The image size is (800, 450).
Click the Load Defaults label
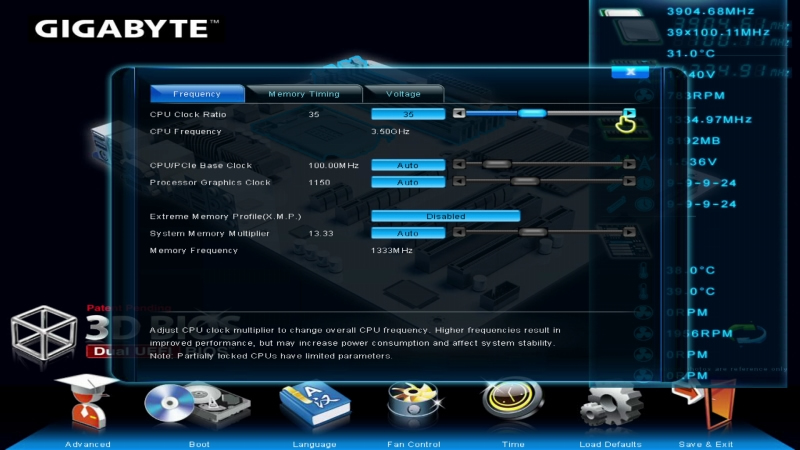pos(610,444)
